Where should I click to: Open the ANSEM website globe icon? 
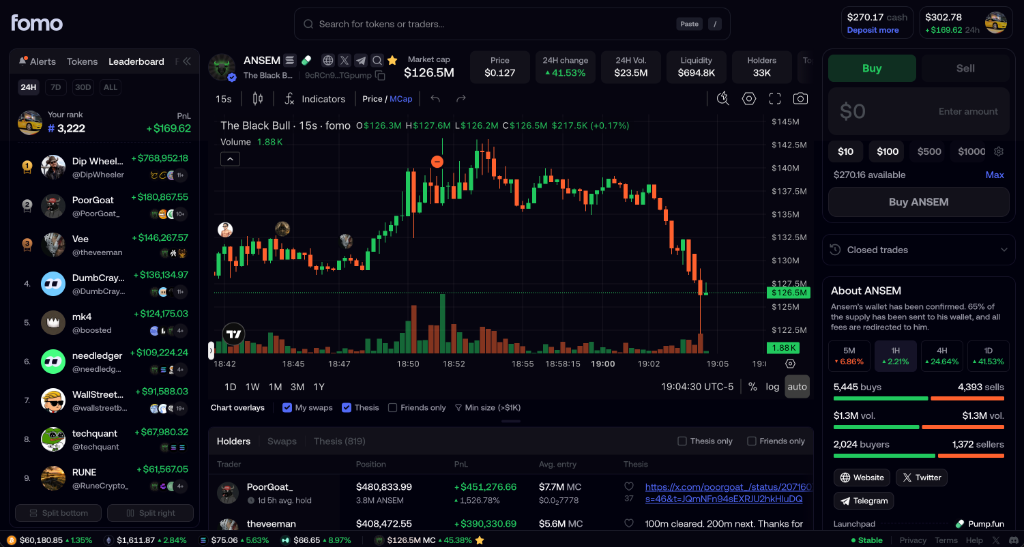click(328, 60)
